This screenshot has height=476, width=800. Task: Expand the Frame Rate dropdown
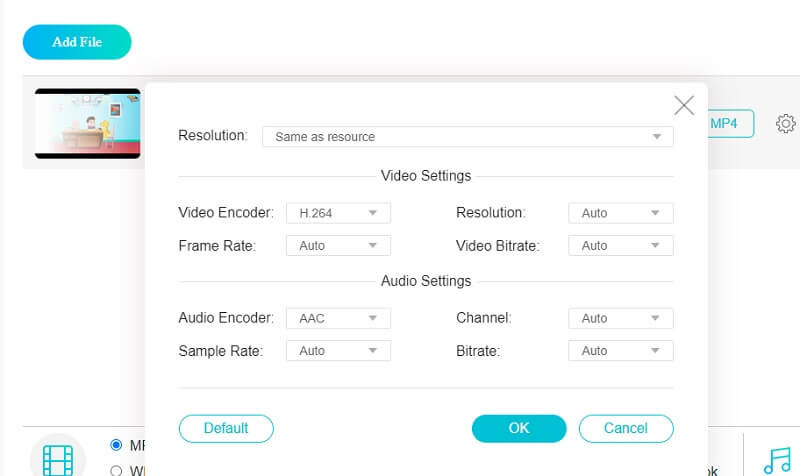338,245
